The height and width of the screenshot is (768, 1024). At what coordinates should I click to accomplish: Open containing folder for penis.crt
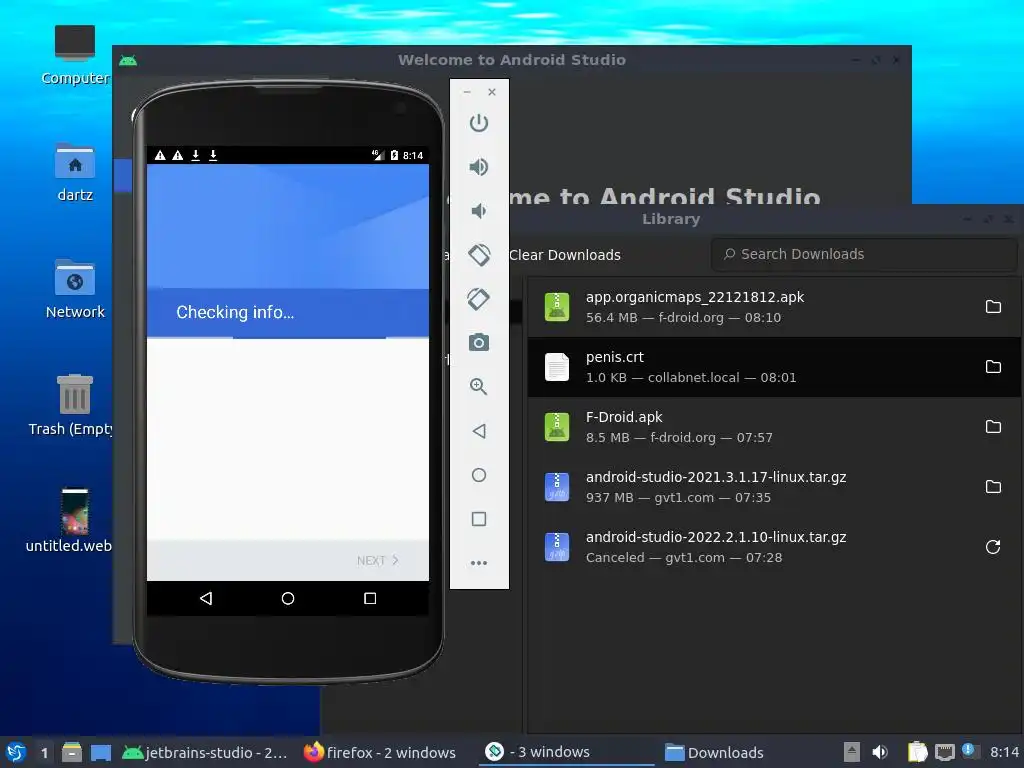pyautogui.click(x=993, y=367)
